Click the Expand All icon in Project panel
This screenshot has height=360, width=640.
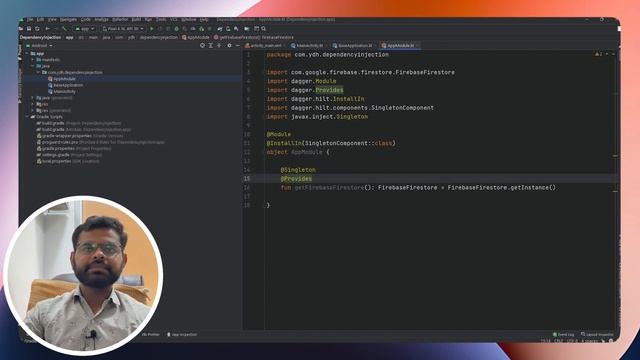[x=211, y=46]
